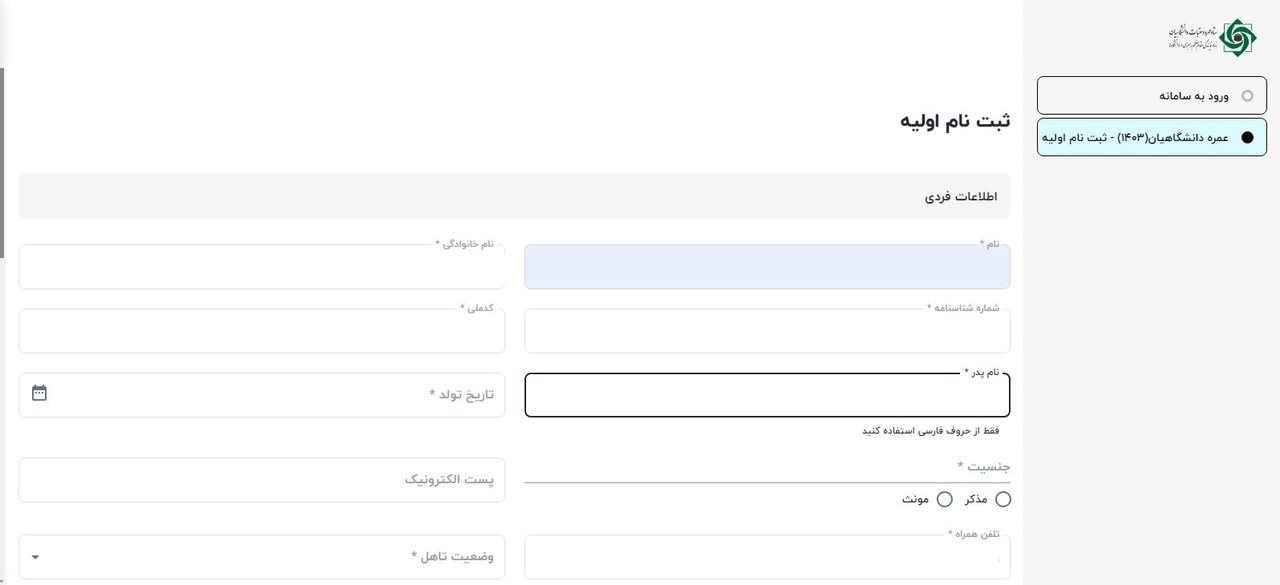Click the email (پست الکترونیک) input field

click(x=262, y=479)
